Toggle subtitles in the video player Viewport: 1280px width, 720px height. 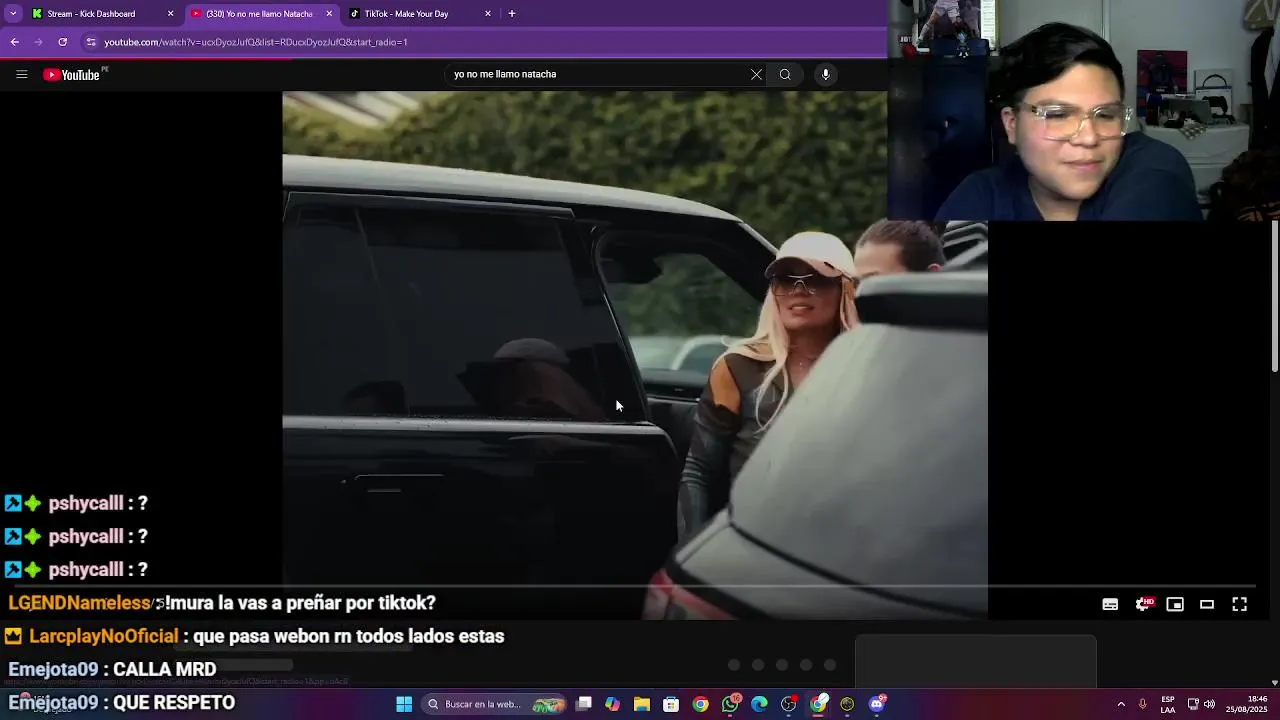[1110, 604]
